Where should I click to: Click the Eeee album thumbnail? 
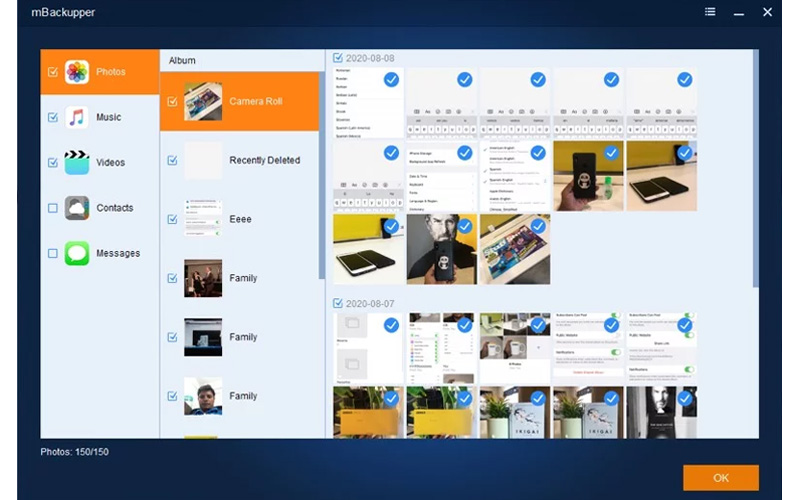point(203,219)
